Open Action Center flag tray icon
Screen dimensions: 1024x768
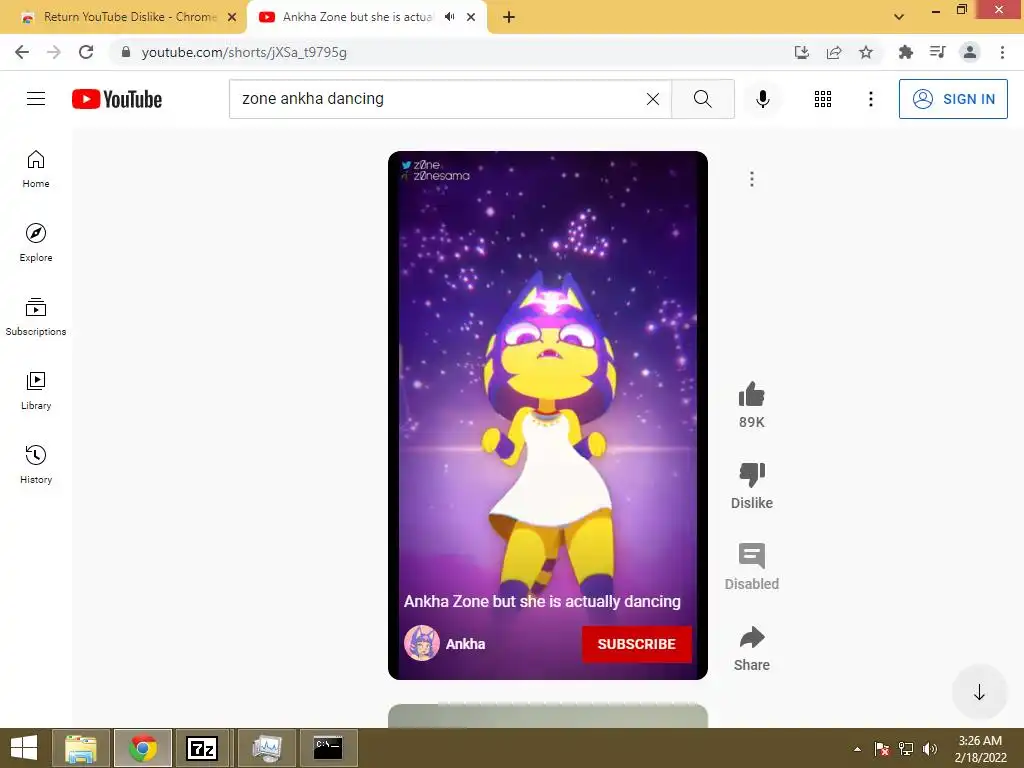pyautogui.click(x=881, y=749)
